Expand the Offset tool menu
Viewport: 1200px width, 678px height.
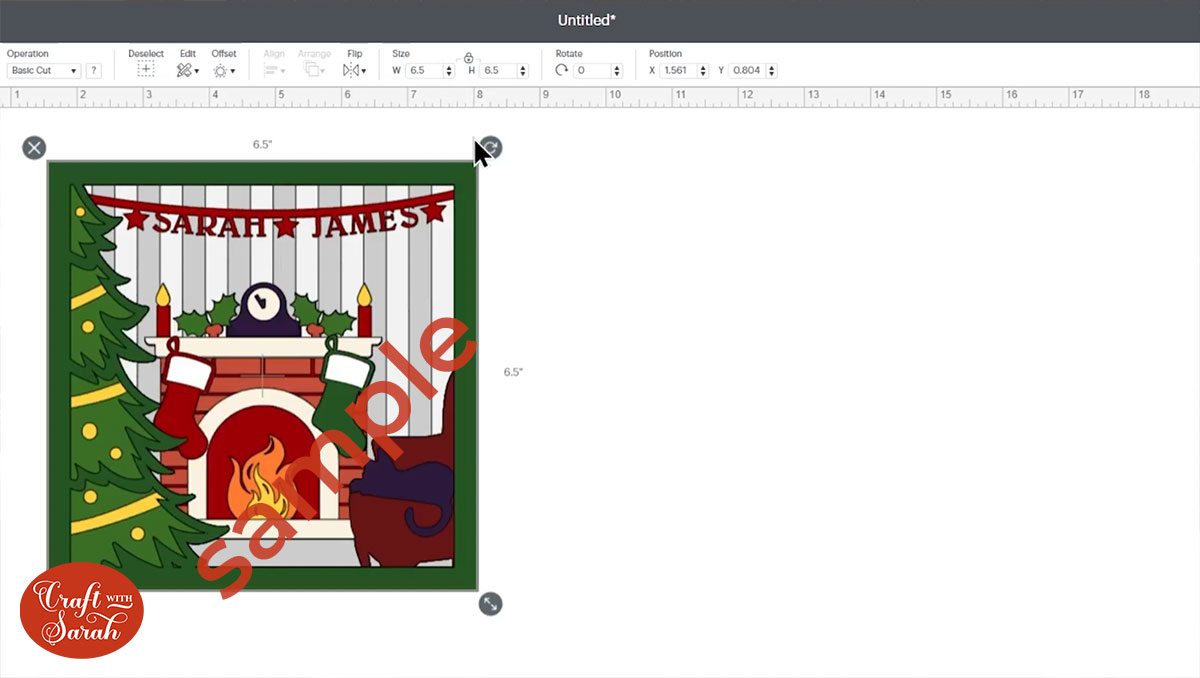click(x=224, y=70)
